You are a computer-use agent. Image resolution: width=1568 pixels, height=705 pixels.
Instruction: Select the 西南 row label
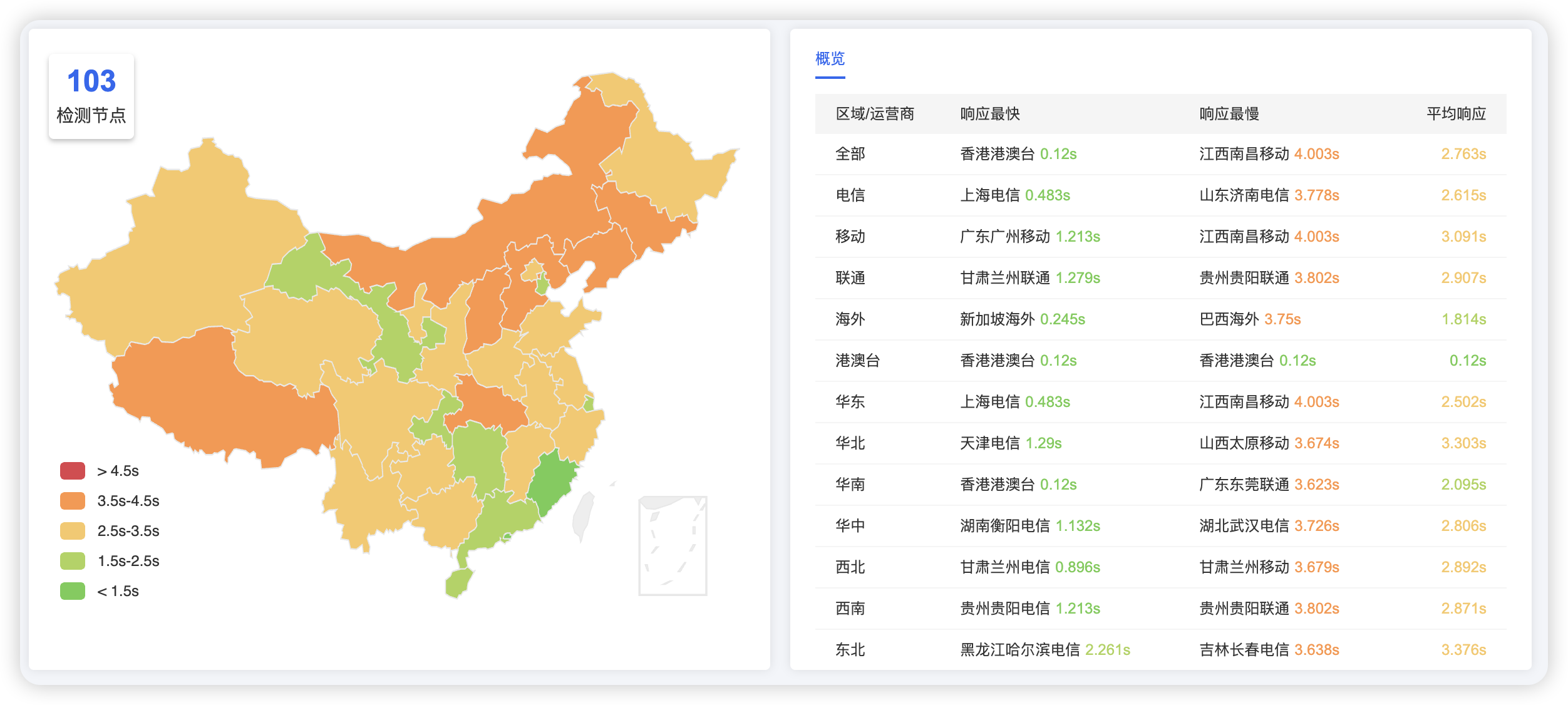850,609
